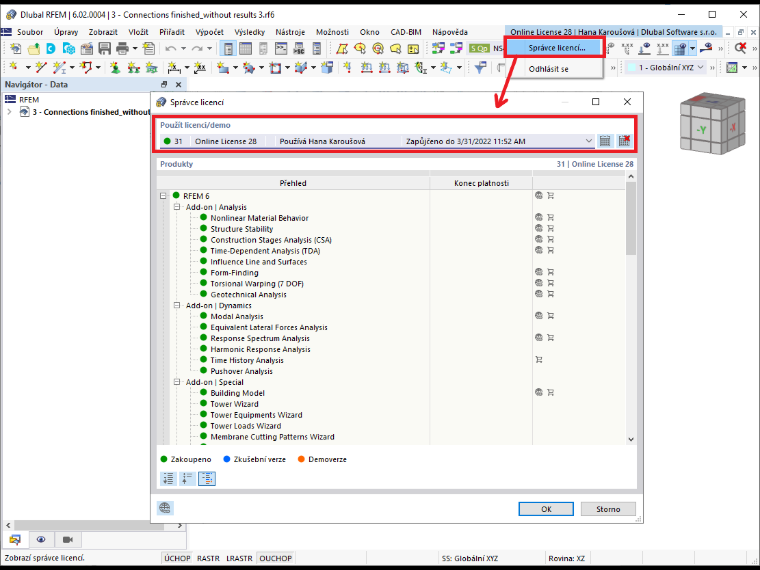Open the Soubor menu

(x=30, y=32)
